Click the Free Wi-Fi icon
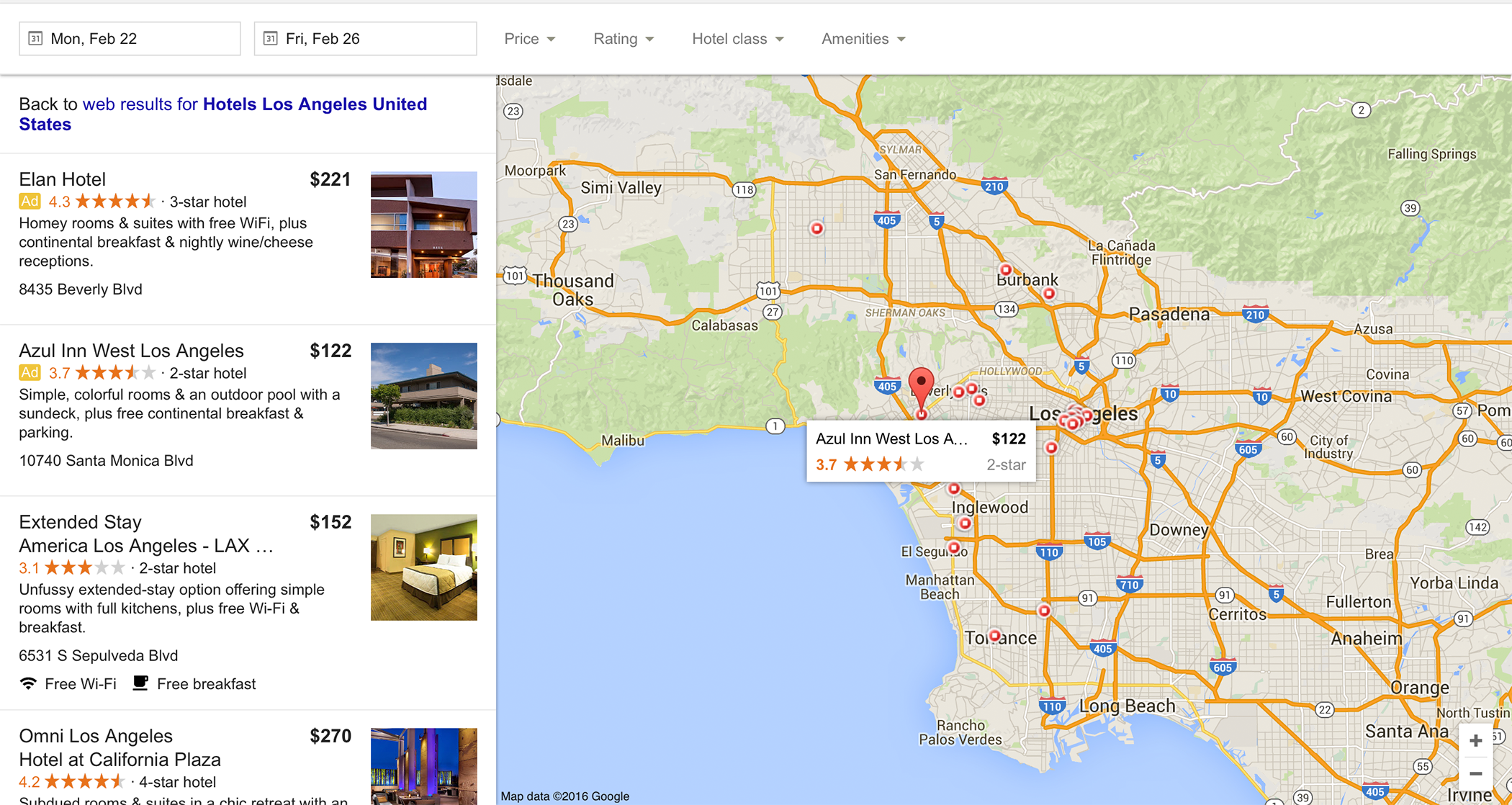This screenshot has height=805, width=1512. click(x=28, y=683)
